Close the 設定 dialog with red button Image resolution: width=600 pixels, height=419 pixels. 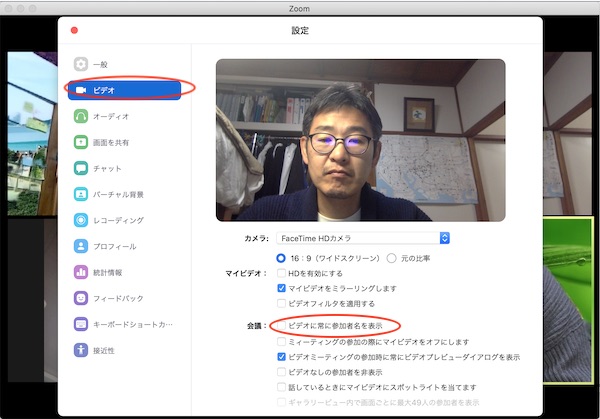click(x=74, y=30)
